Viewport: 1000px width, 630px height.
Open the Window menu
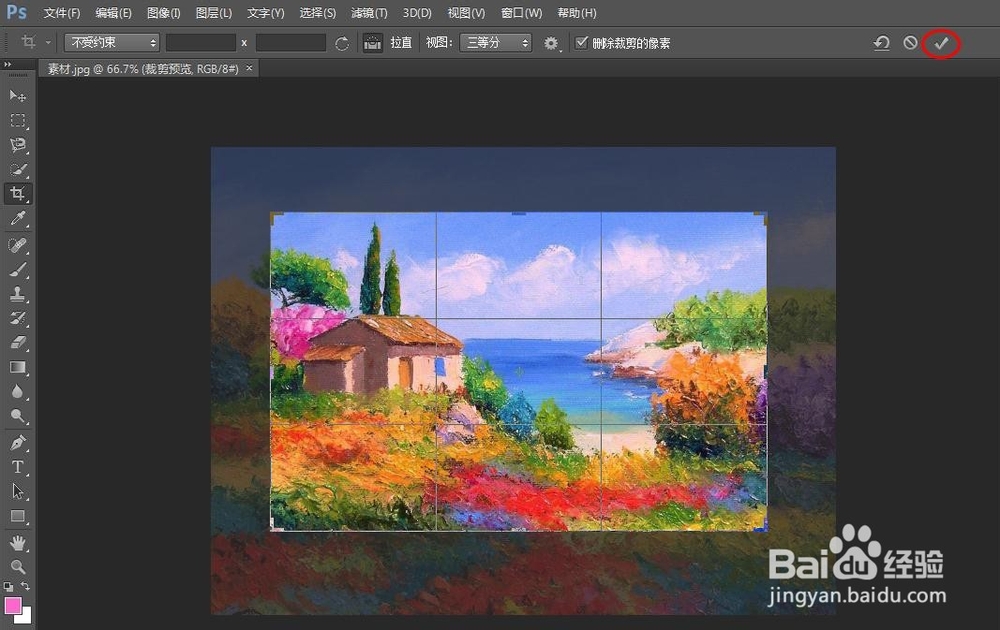point(521,13)
